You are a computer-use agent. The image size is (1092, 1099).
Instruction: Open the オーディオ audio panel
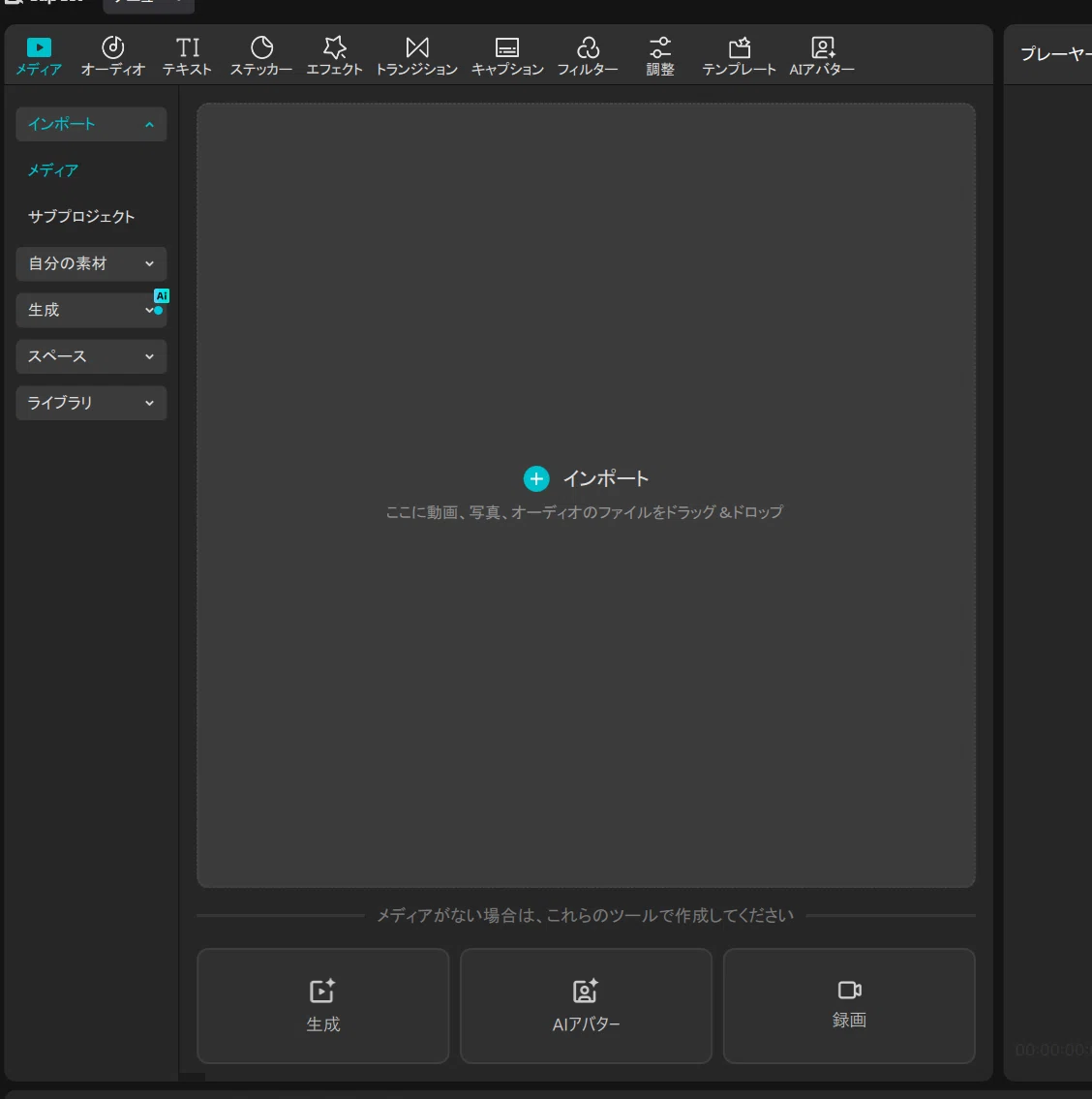113,56
